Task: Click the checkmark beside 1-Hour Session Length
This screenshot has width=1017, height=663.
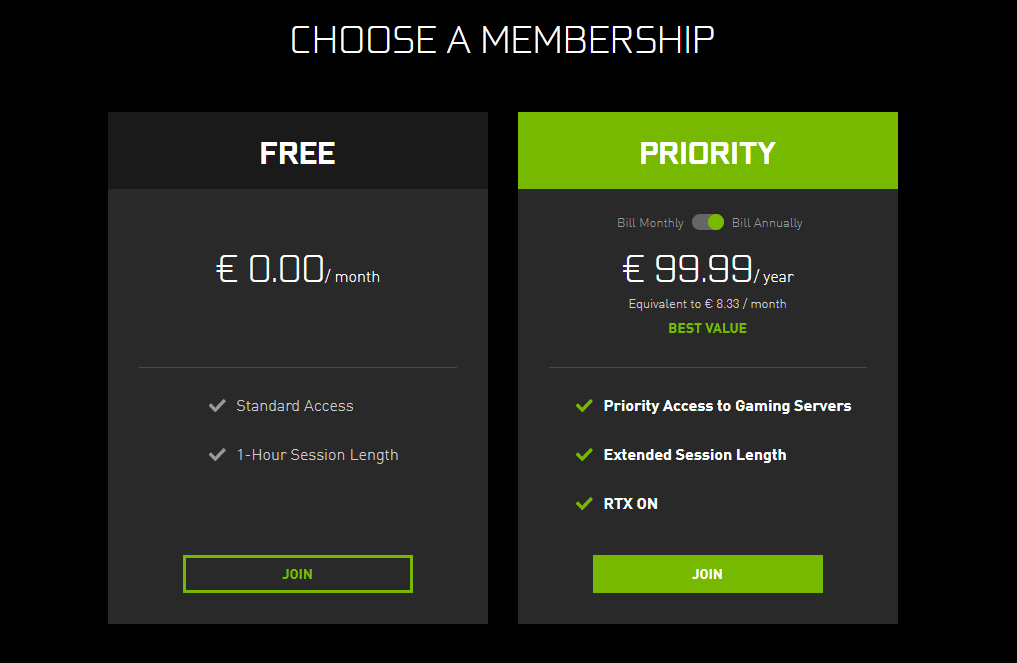Action: click(217, 454)
